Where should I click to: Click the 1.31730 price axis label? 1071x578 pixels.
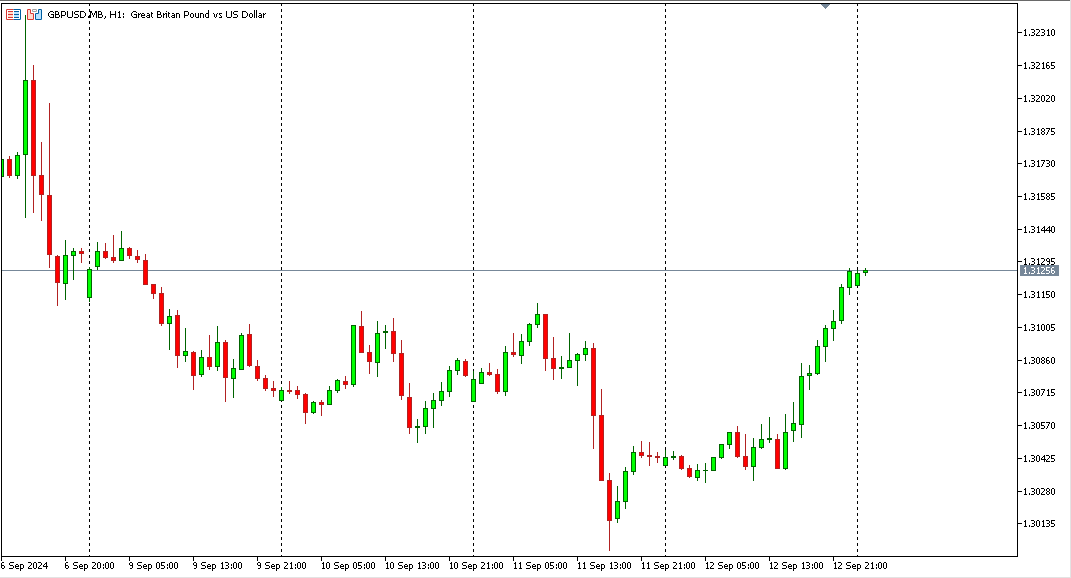(1039, 164)
